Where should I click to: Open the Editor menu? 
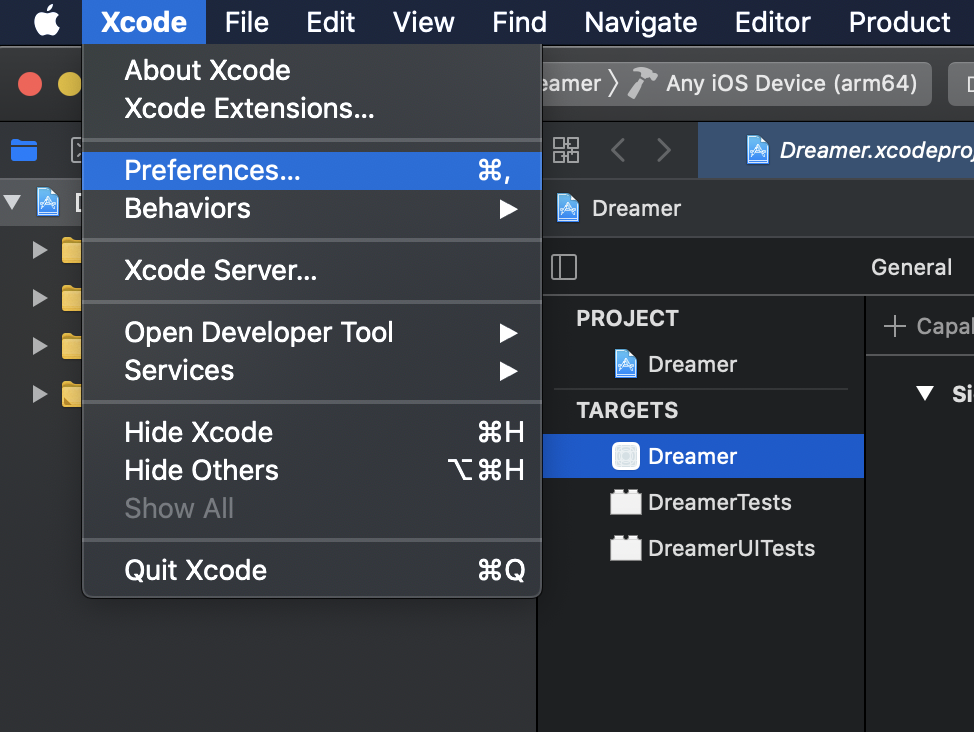point(773,22)
